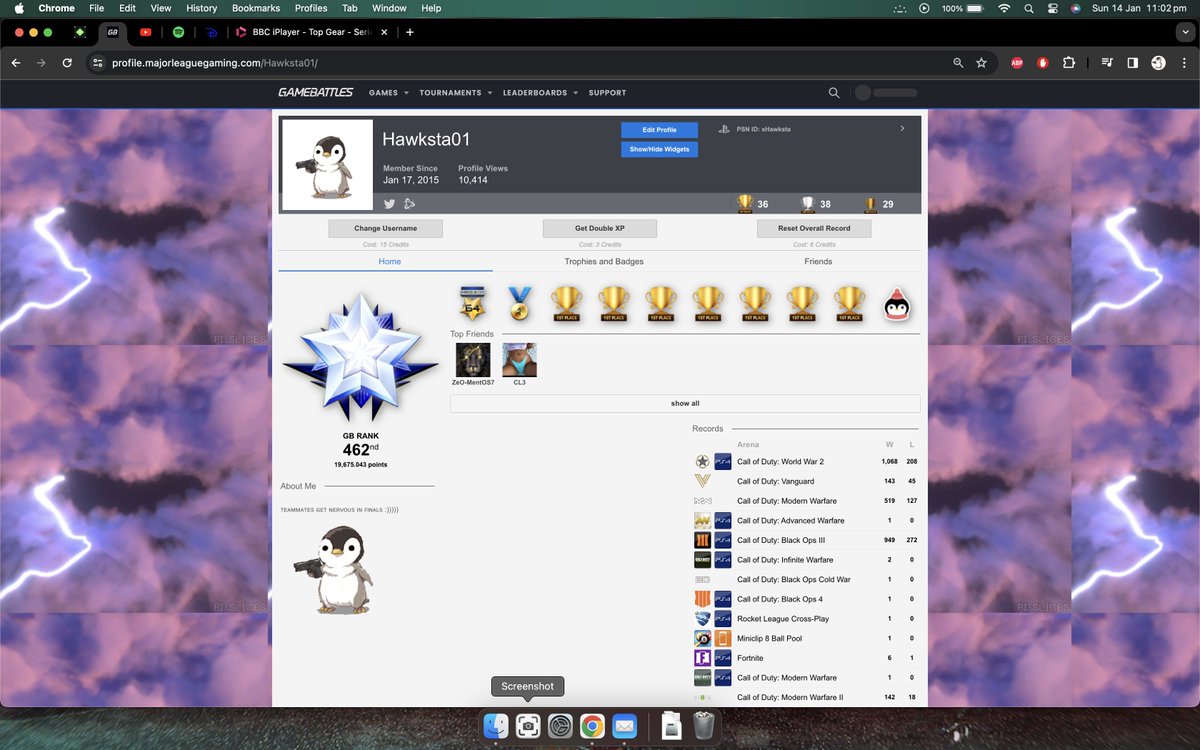Click the GAMEBATTLES logo
1200x750 pixels.
coord(315,93)
